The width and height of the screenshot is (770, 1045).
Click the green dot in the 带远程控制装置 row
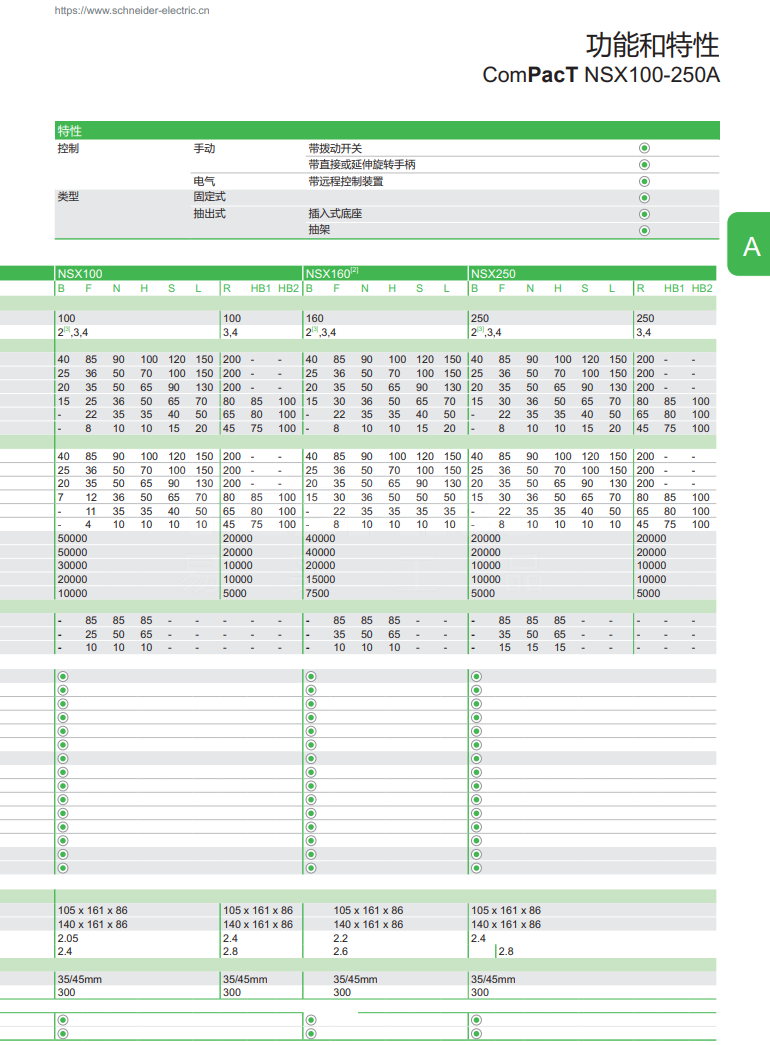coord(644,181)
